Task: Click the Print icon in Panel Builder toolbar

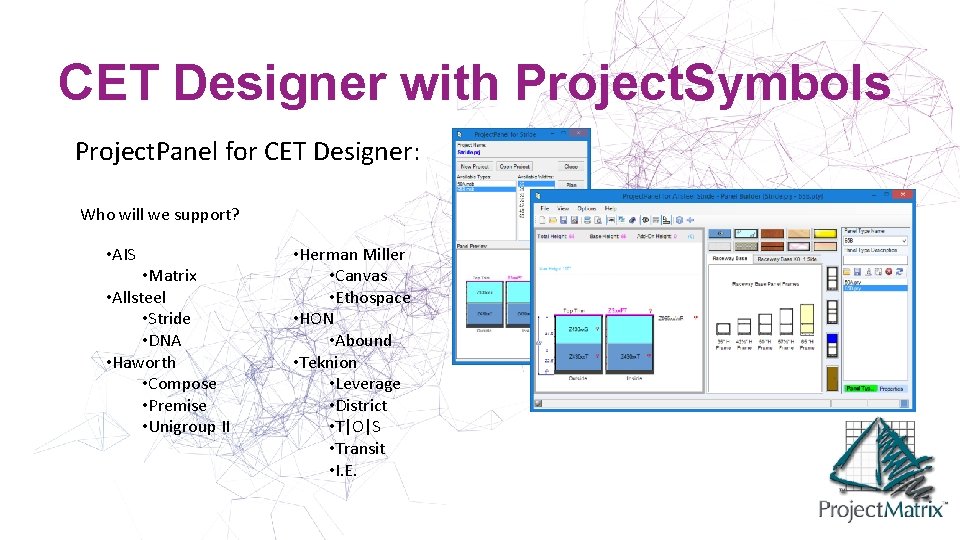Action: 588,220
